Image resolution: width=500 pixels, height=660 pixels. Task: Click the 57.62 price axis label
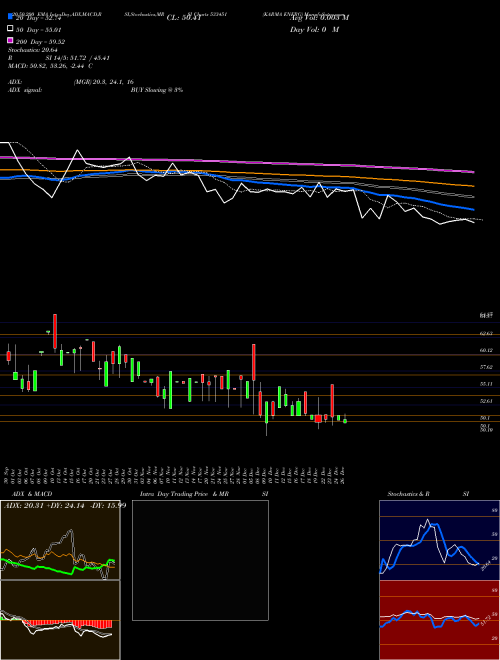[x=486, y=367]
